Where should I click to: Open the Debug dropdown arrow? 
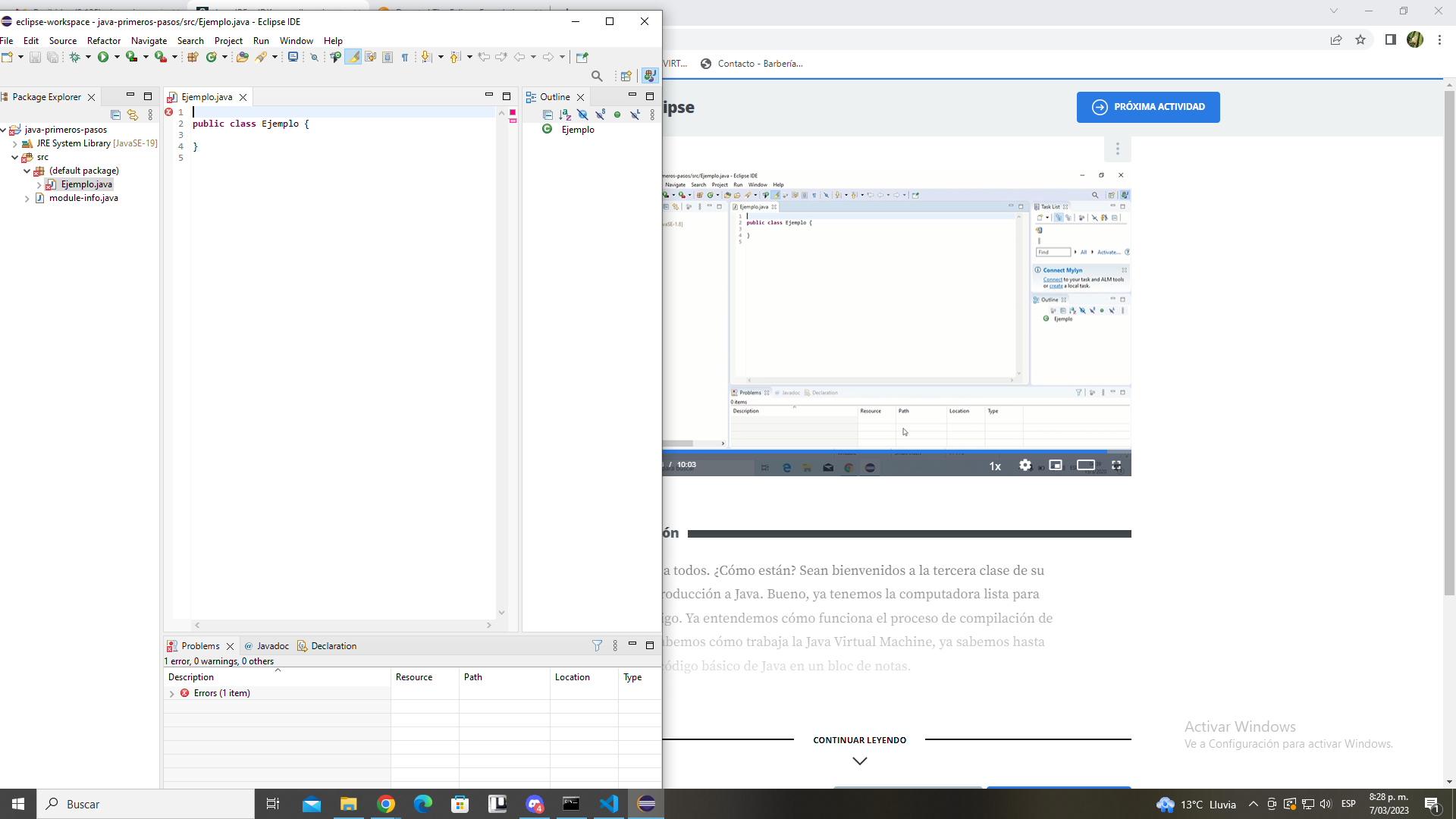click(x=88, y=57)
